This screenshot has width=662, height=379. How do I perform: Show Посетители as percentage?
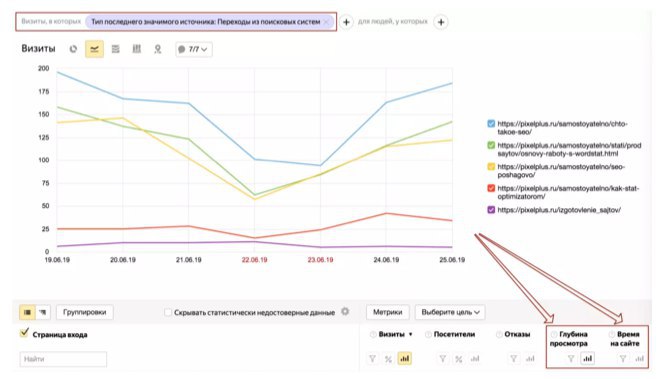(x=459, y=359)
